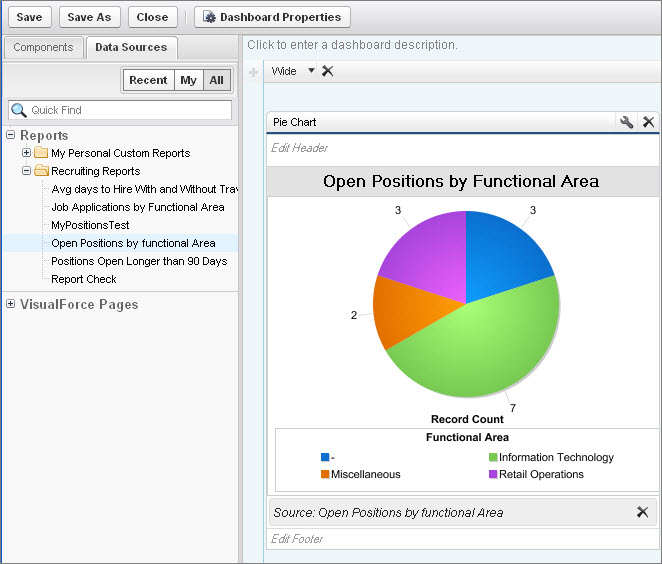Image resolution: width=662 pixels, height=564 pixels.
Task: Click the green Information Technology legend swatch
Action: pyautogui.click(x=493, y=457)
